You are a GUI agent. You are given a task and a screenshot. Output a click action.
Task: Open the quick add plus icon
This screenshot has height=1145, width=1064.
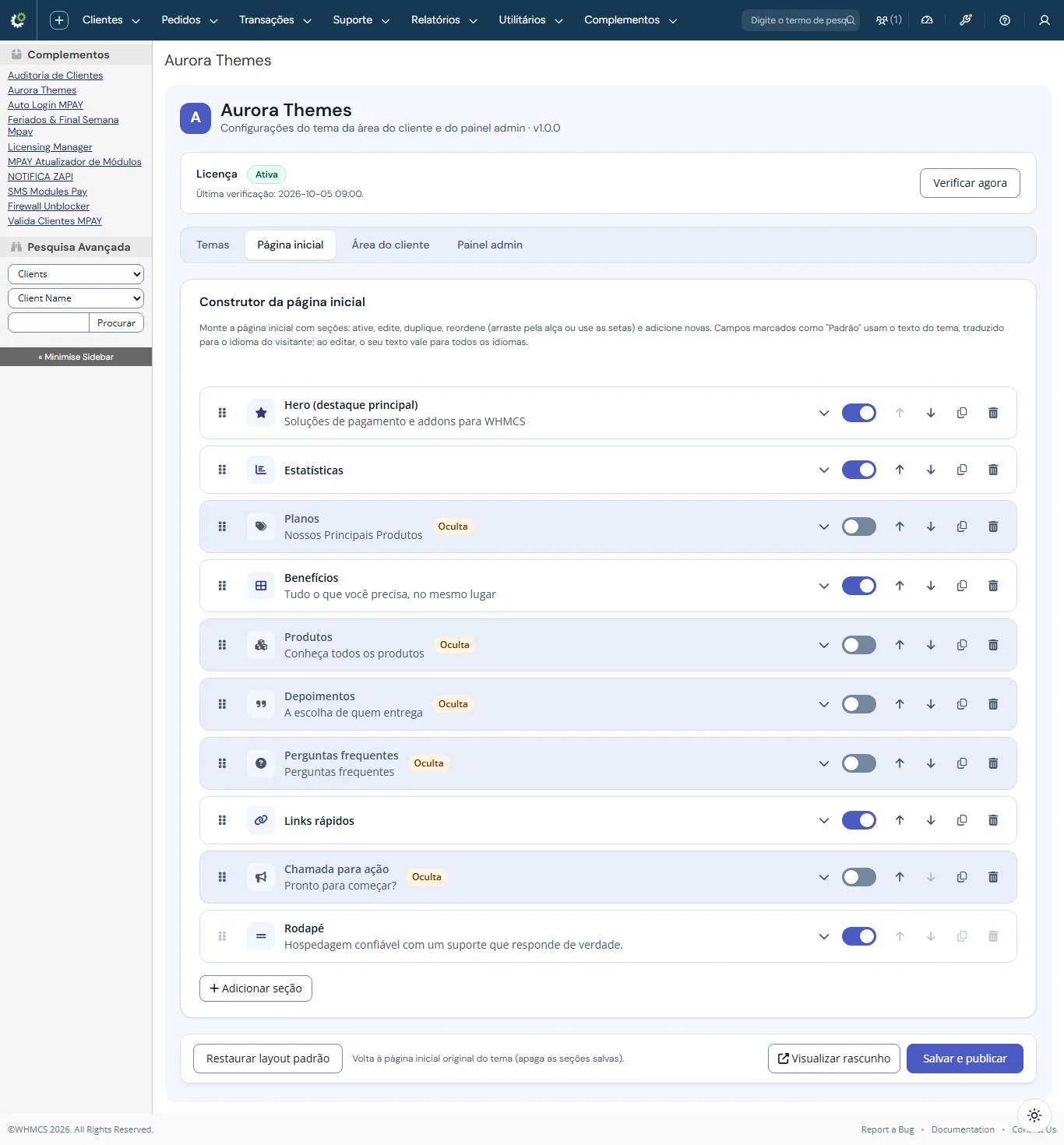(x=59, y=20)
